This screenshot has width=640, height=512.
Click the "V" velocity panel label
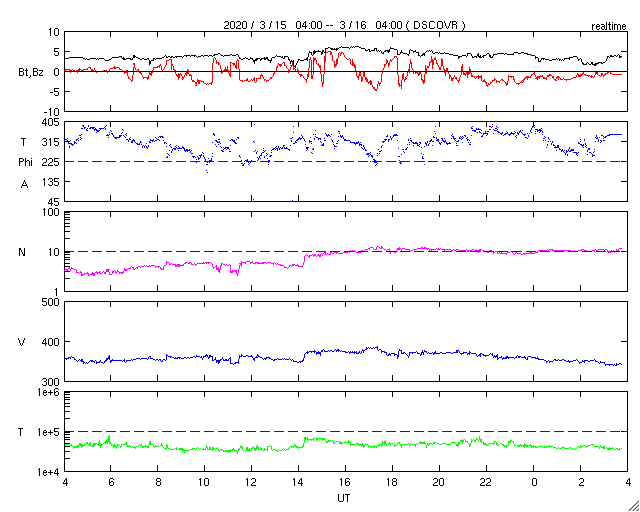(22, 342)
